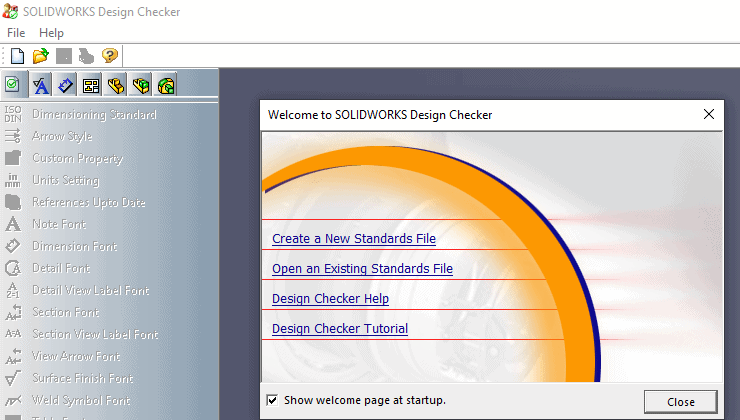Click the Open folder toolbar icon
740x420 pixels.
tap(41, 56)
